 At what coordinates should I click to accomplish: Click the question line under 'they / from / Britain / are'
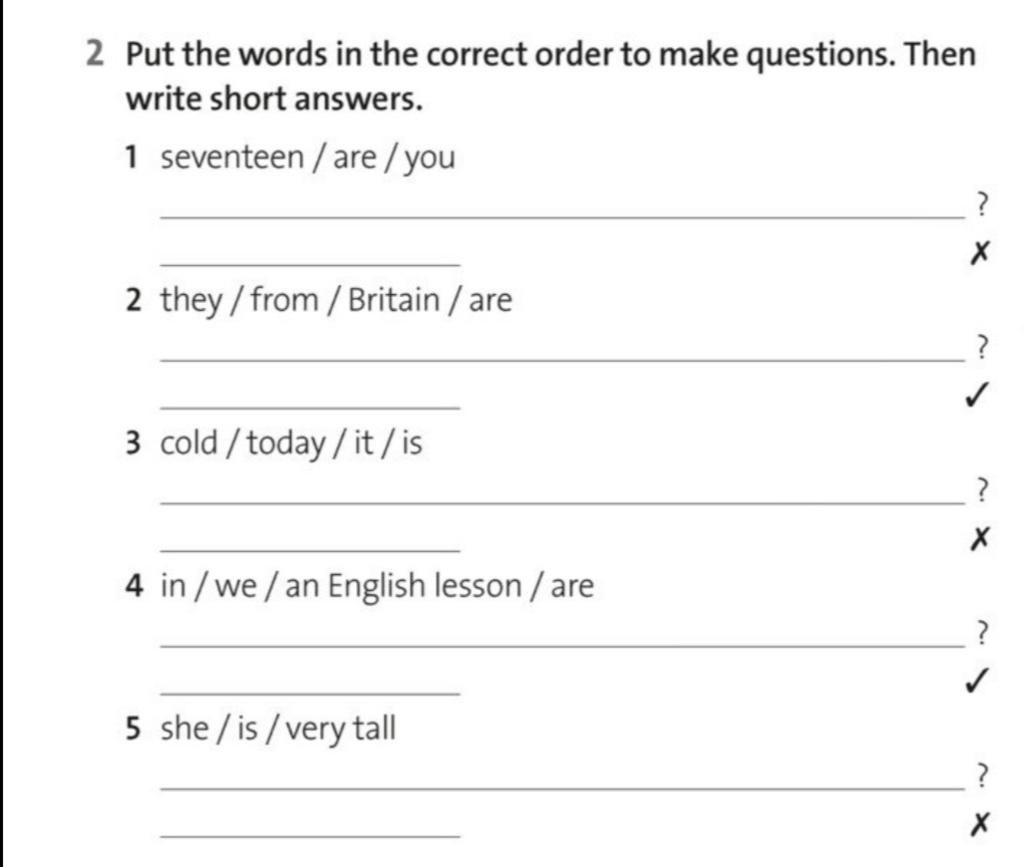(562, 360)
